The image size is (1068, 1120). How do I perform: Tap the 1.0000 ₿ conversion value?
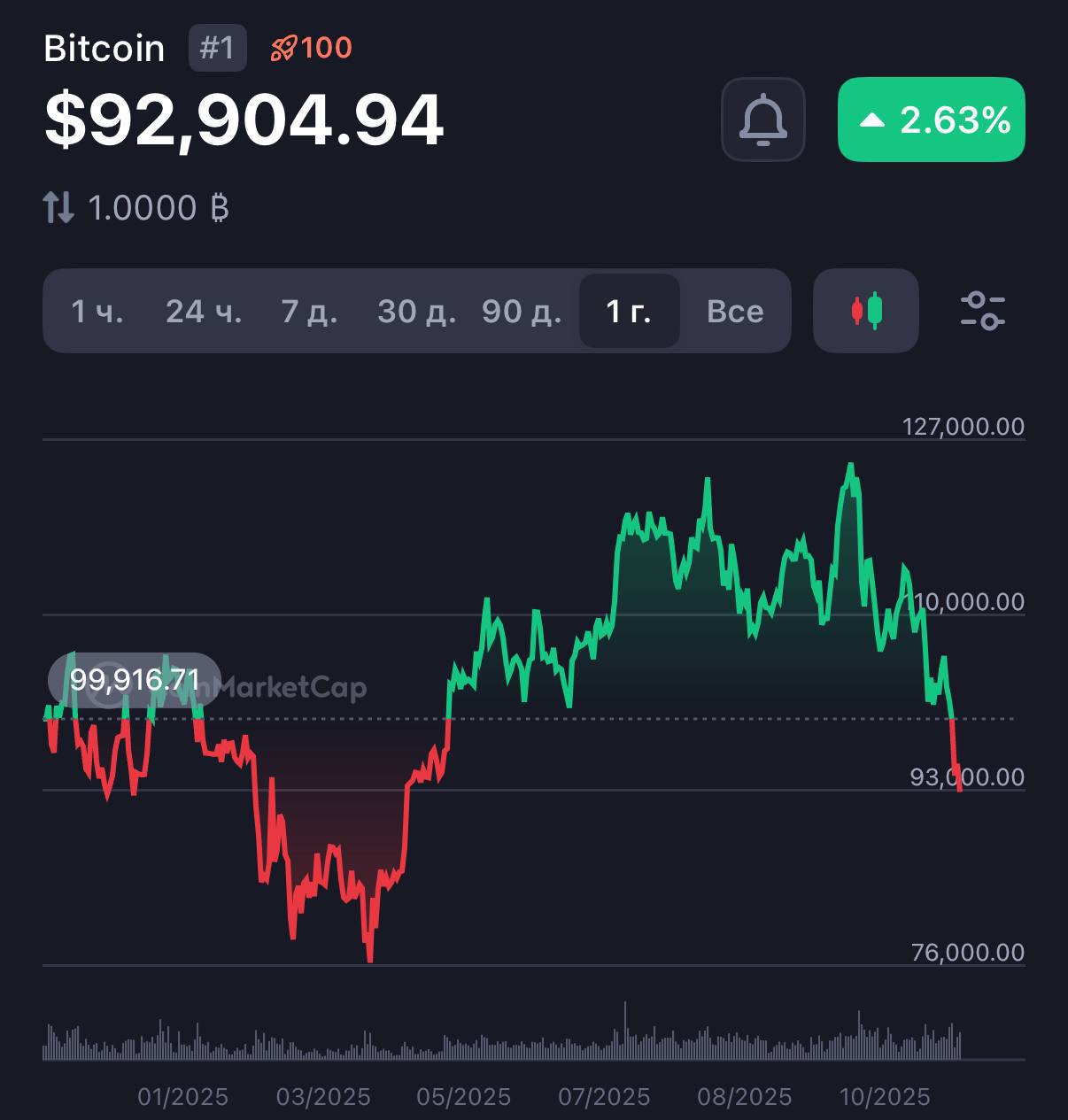159,208
